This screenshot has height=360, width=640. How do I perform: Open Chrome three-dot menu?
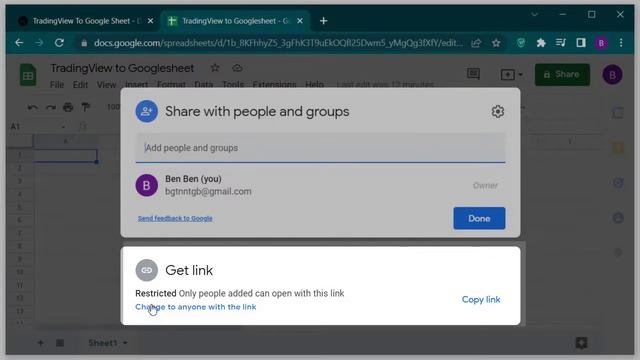pos(621,43)
